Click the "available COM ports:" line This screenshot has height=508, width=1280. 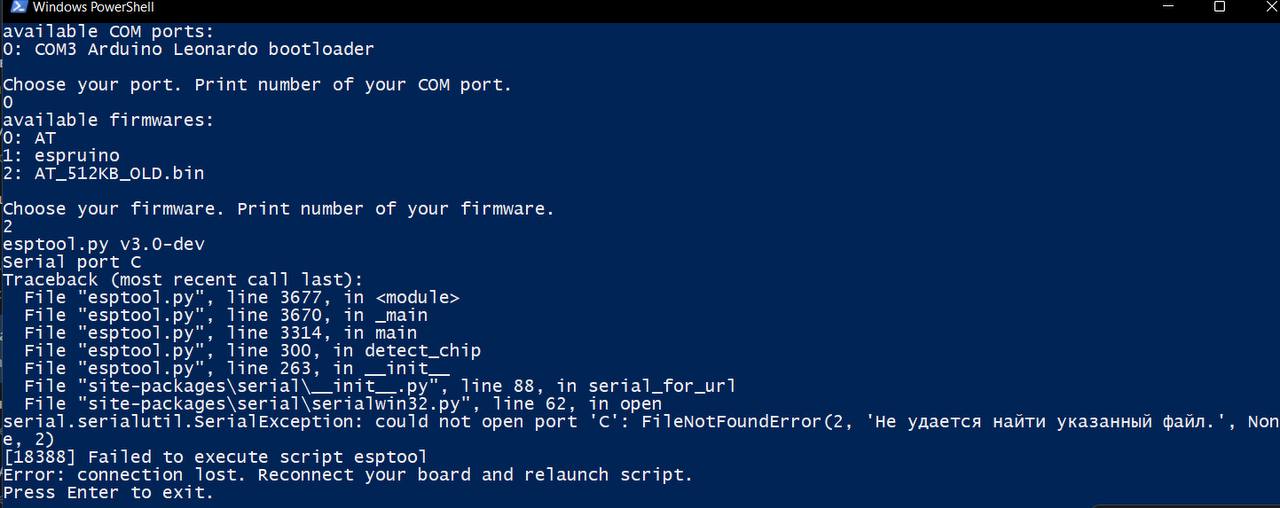coord(108,31)
